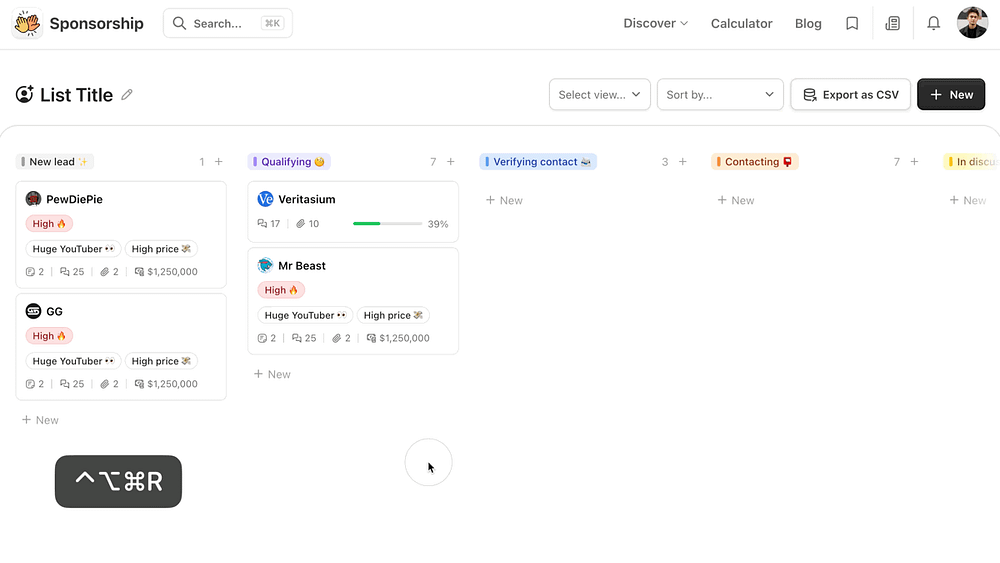Click the comments count 25 on PewDiePie card
This screenshot has width=1000, height=563.
(x=72, y=272)
